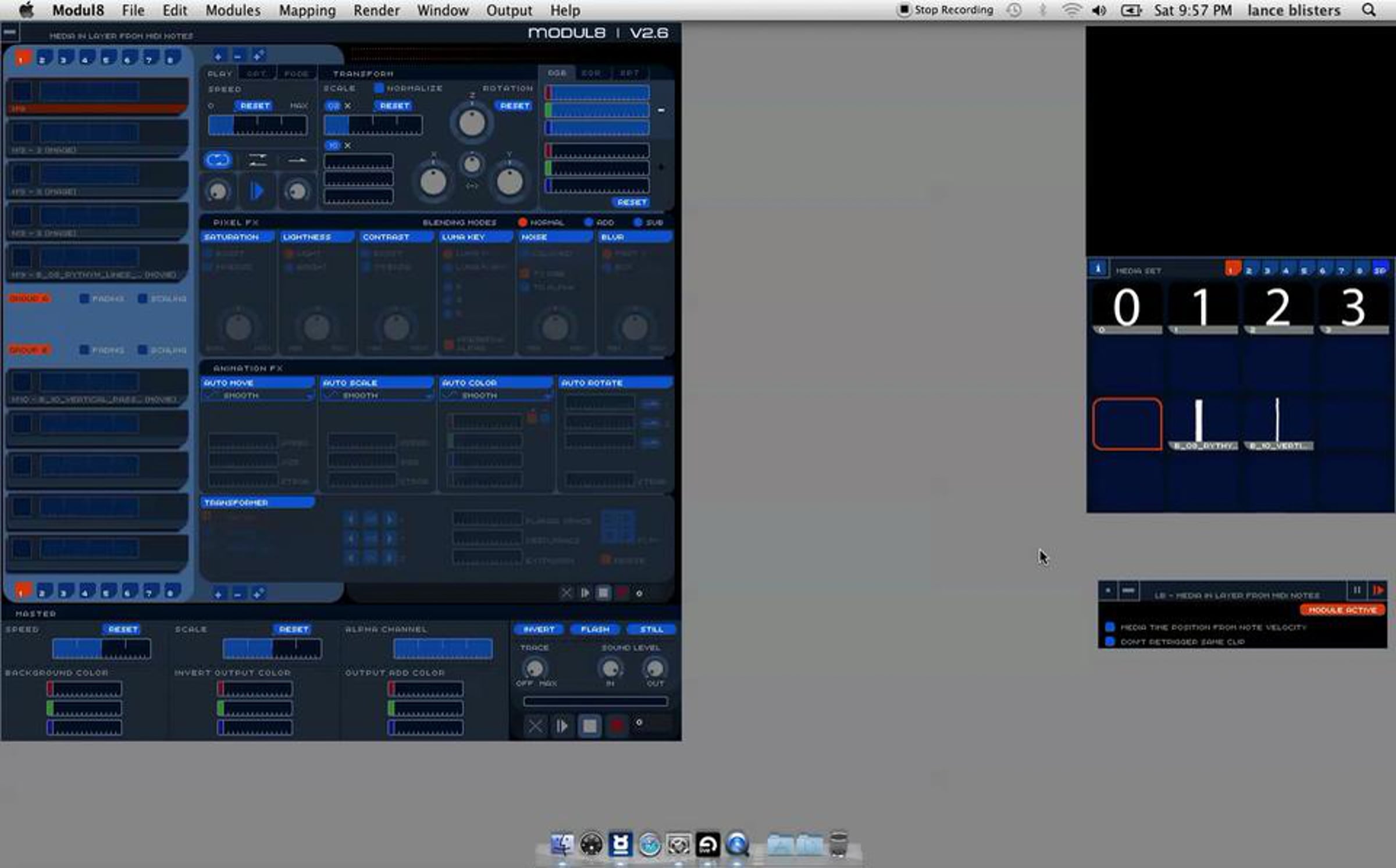Click the Wi-Fi icon in menu bar
Image resolution: width=1396 pixels, height=868 pixels.
tap(1071, 10)
